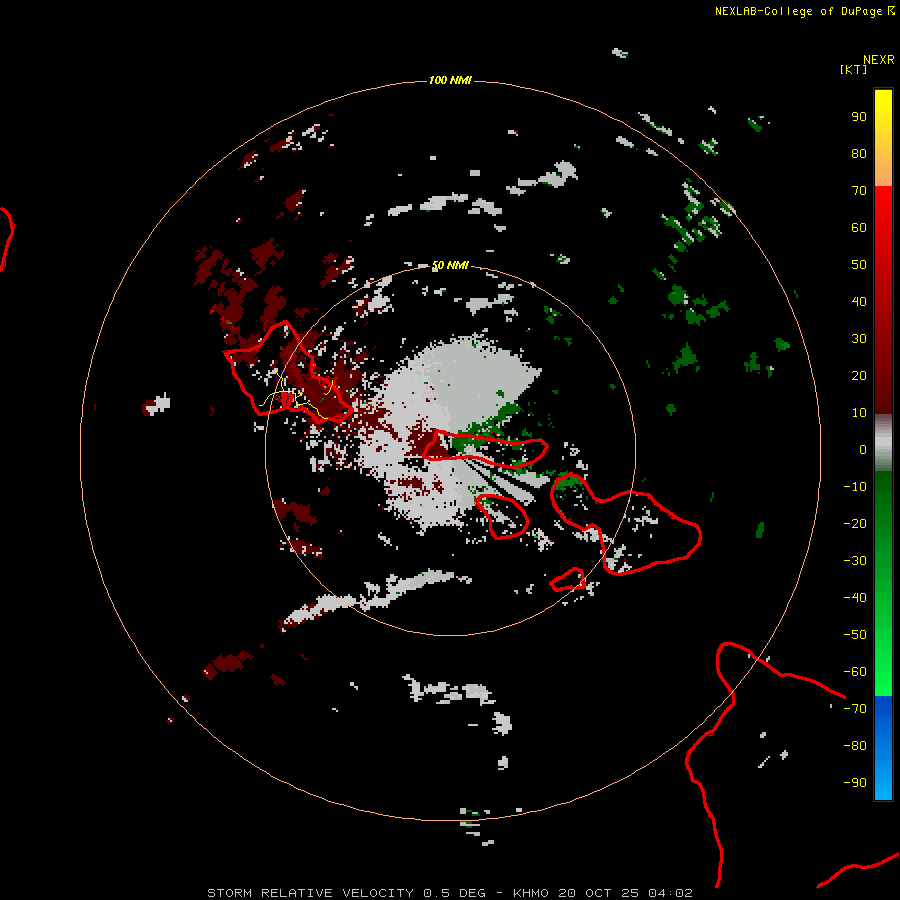
Task: Click the [KT] units label
Action: click(x=854, y=69)
